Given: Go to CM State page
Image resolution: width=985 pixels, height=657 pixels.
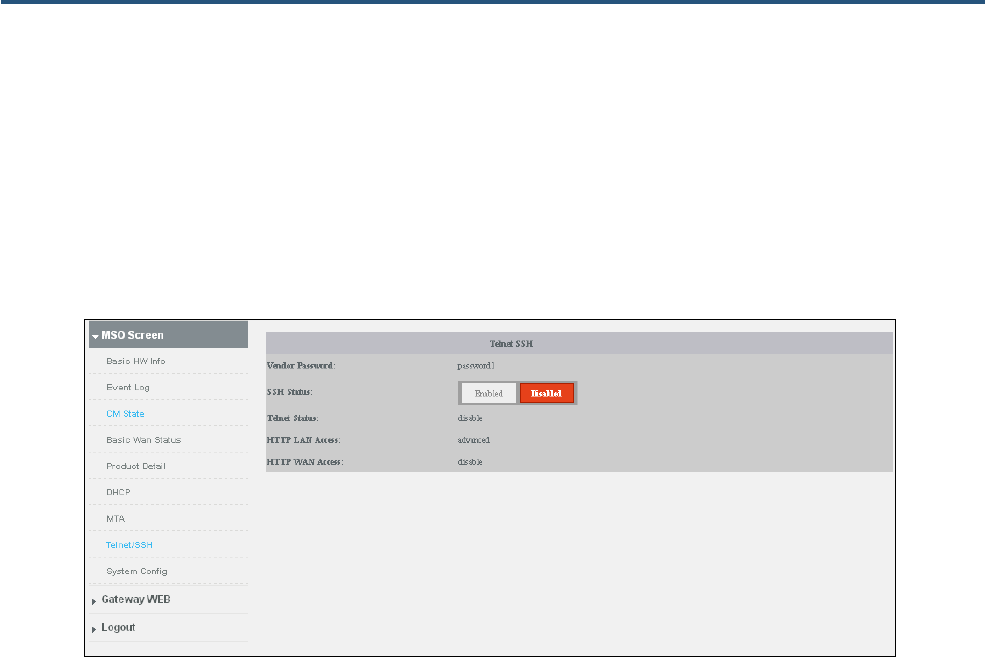Looking at the screenshot, I should coord(125,414).
